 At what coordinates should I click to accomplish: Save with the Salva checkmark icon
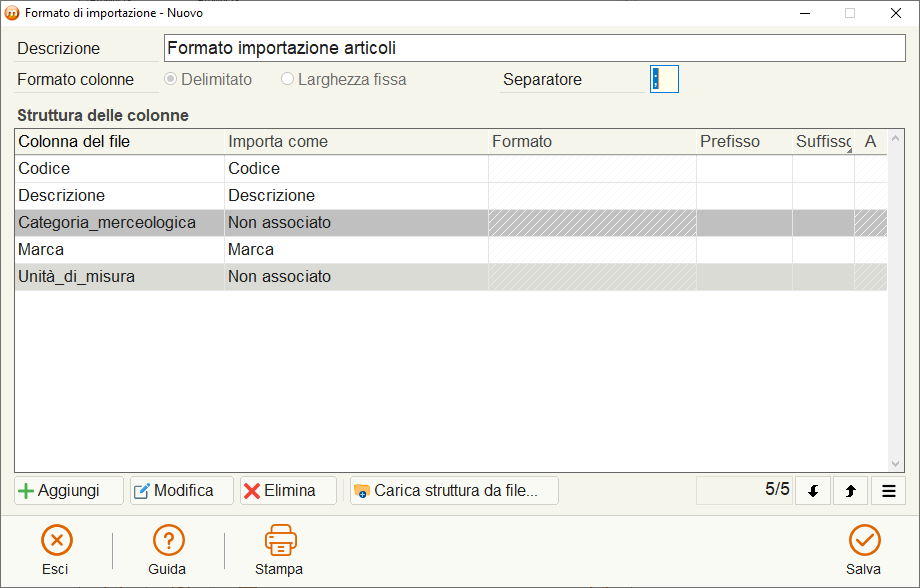pyautogui.click(x=864, y=540)
